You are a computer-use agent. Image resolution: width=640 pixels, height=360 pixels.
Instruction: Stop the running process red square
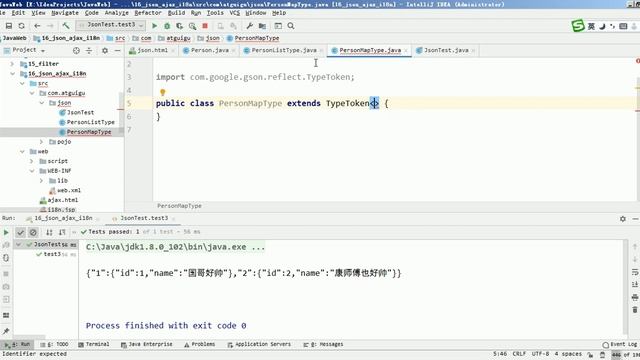(205, 26)
